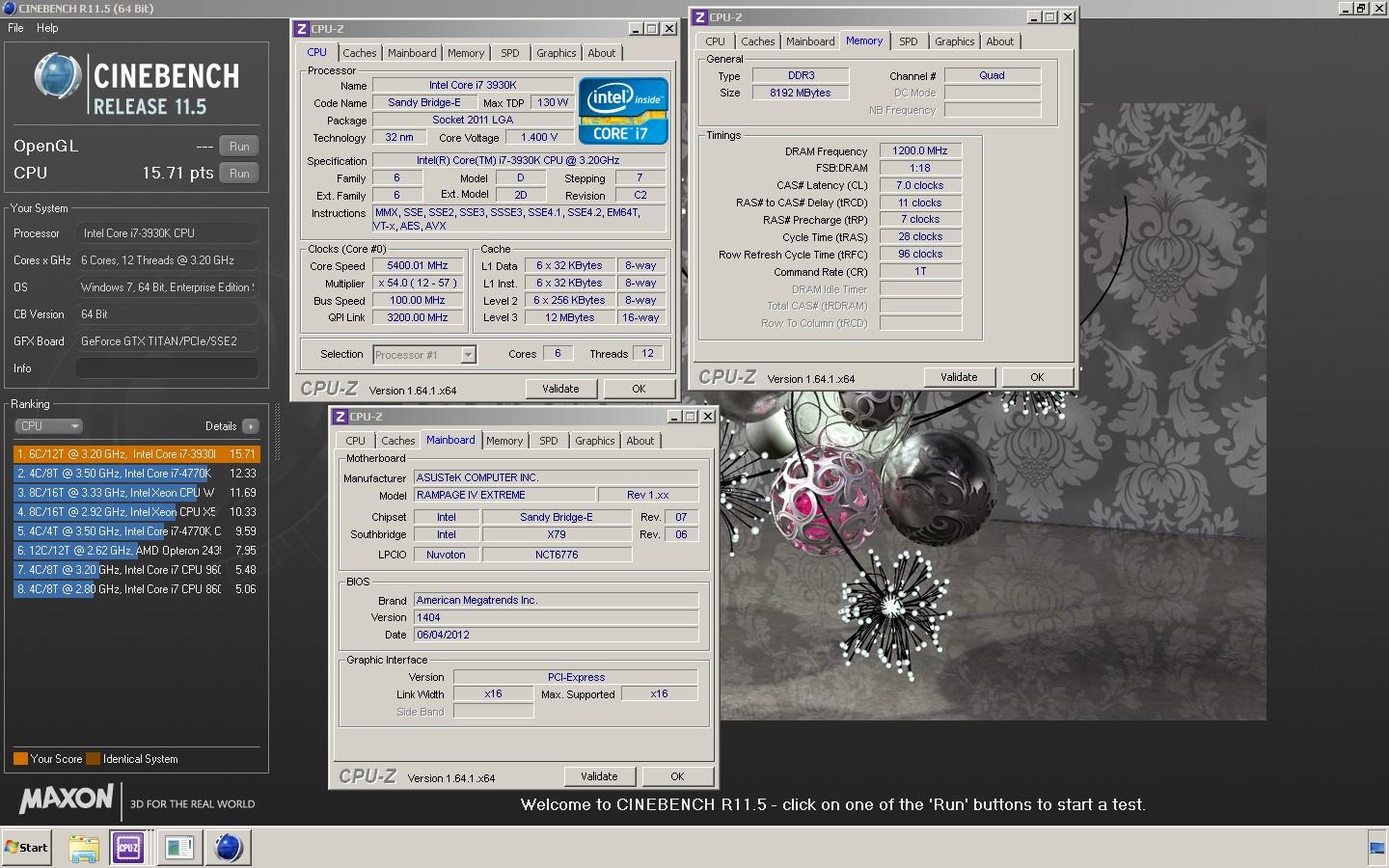Click the DRAM Frequency 1200.0 MHz value
Viewport: 1389px width, 868px height.
[x=920, y=151]
